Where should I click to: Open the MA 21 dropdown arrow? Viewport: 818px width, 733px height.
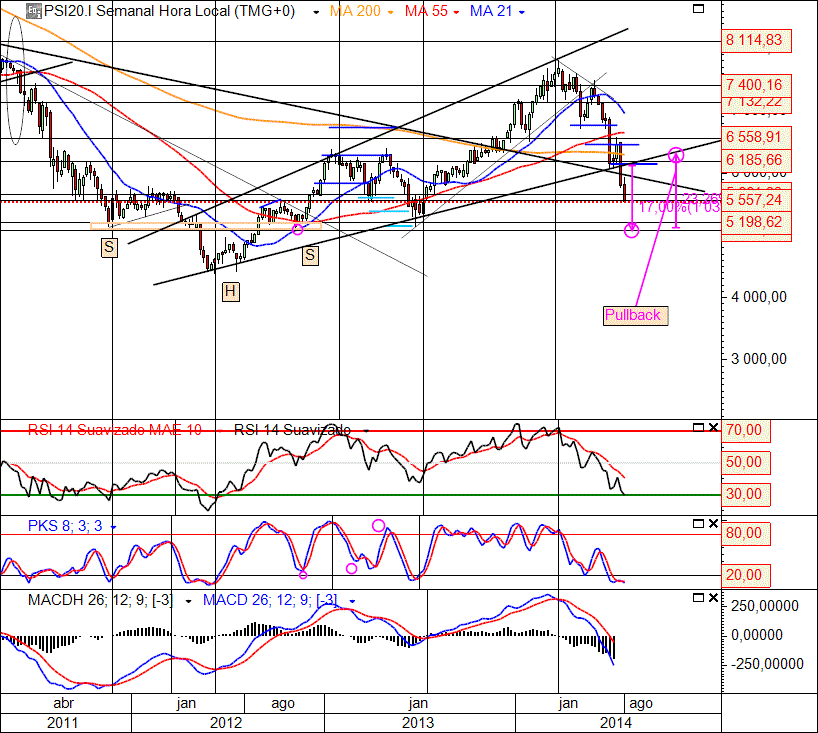[x=522, y=13]
